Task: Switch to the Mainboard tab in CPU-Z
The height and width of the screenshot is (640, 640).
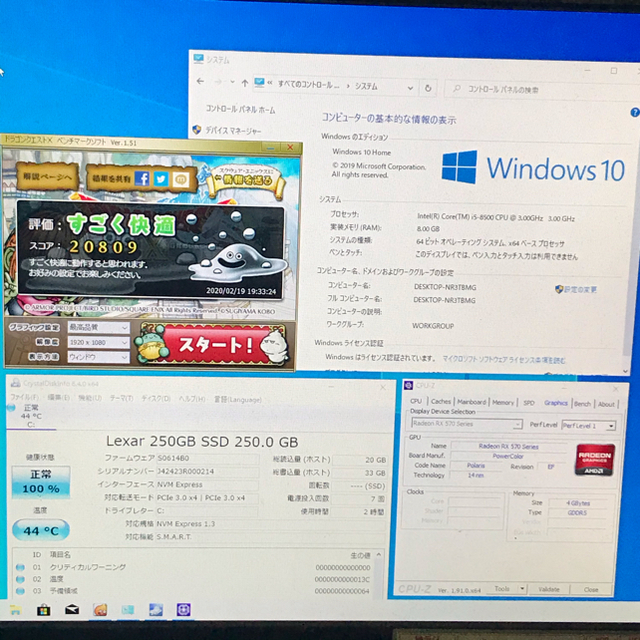Action: [471, 402]
